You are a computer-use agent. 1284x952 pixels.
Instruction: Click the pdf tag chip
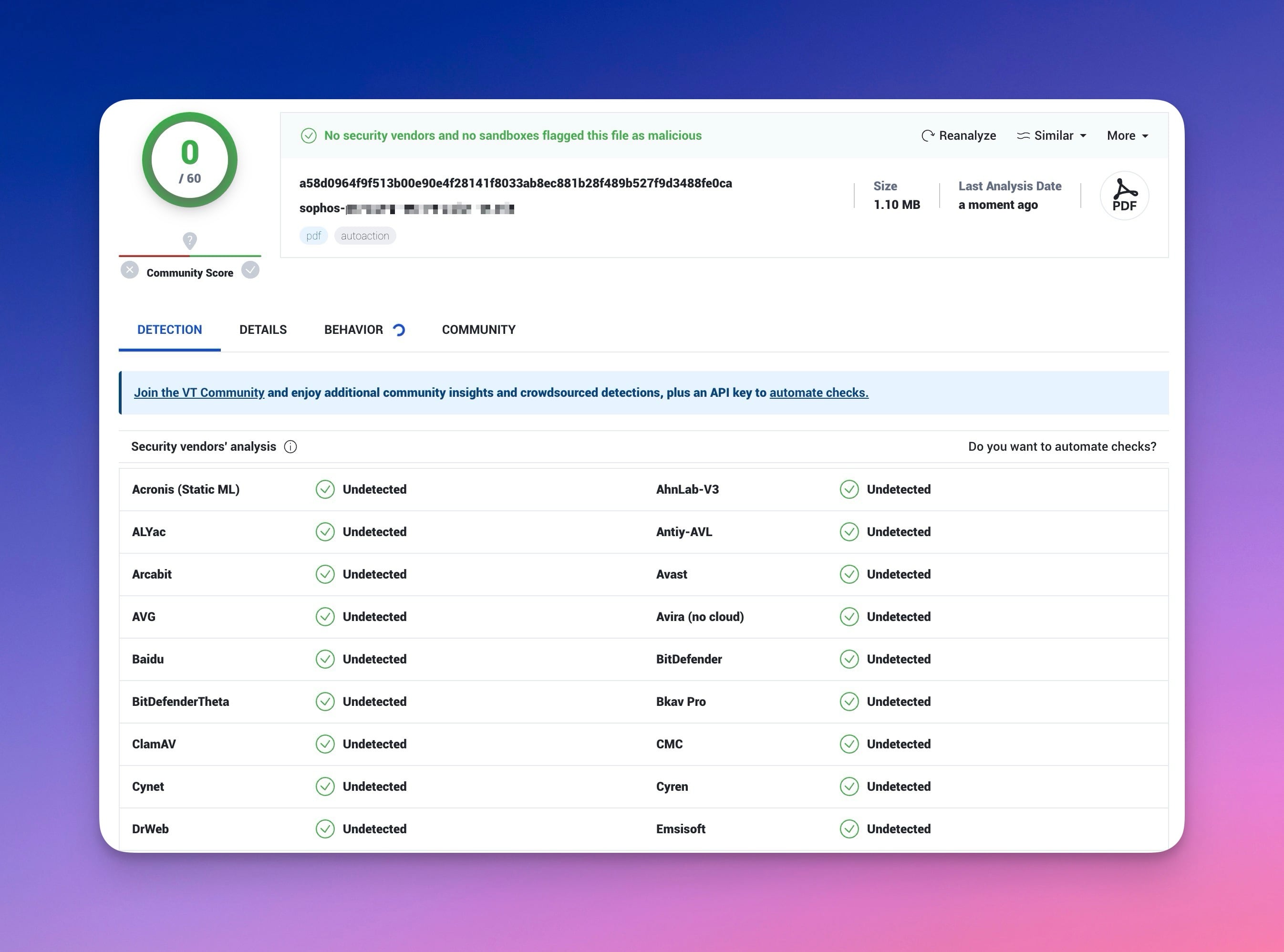tap(313, 236)
